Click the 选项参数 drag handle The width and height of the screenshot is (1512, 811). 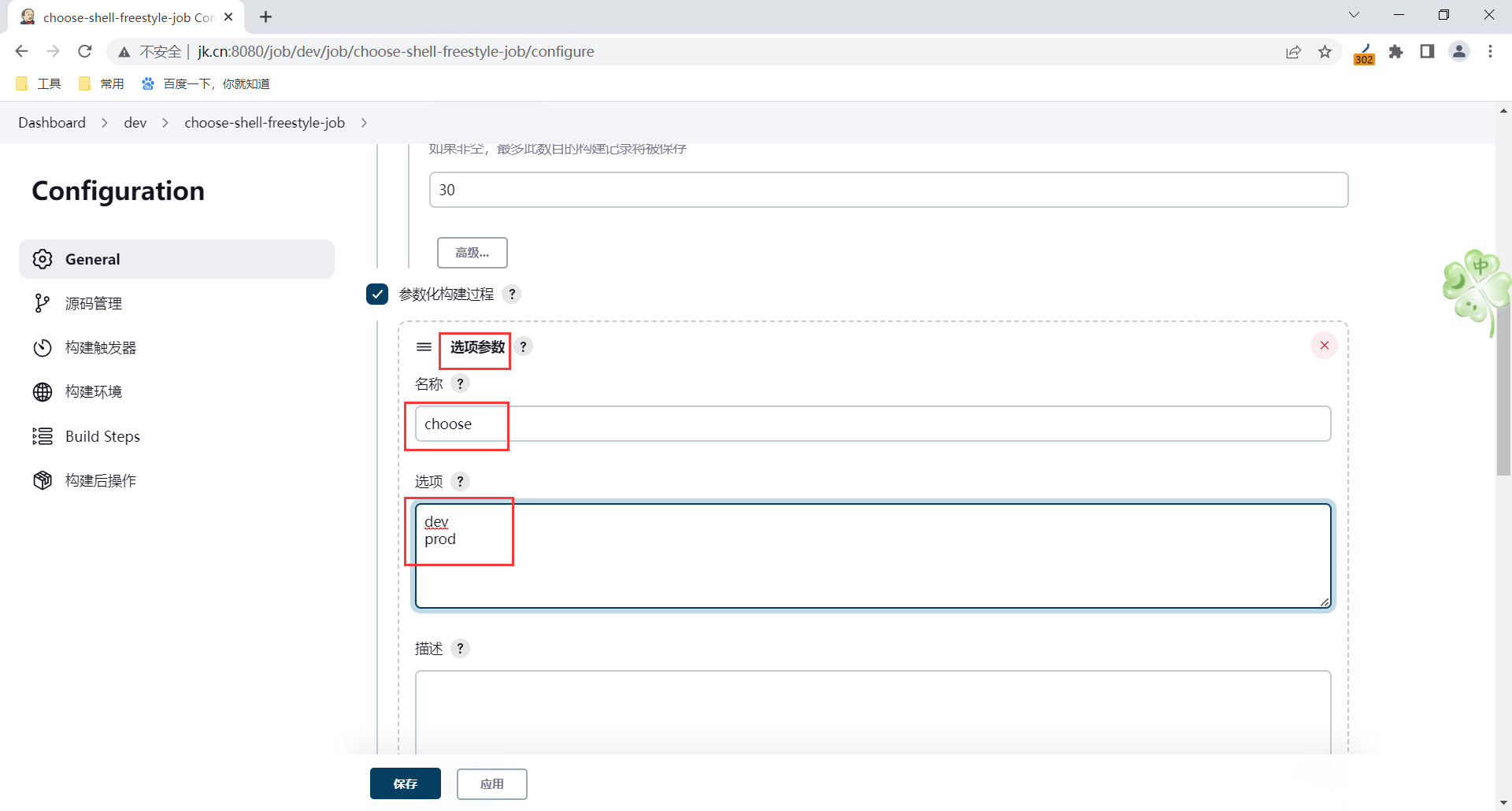424,346
